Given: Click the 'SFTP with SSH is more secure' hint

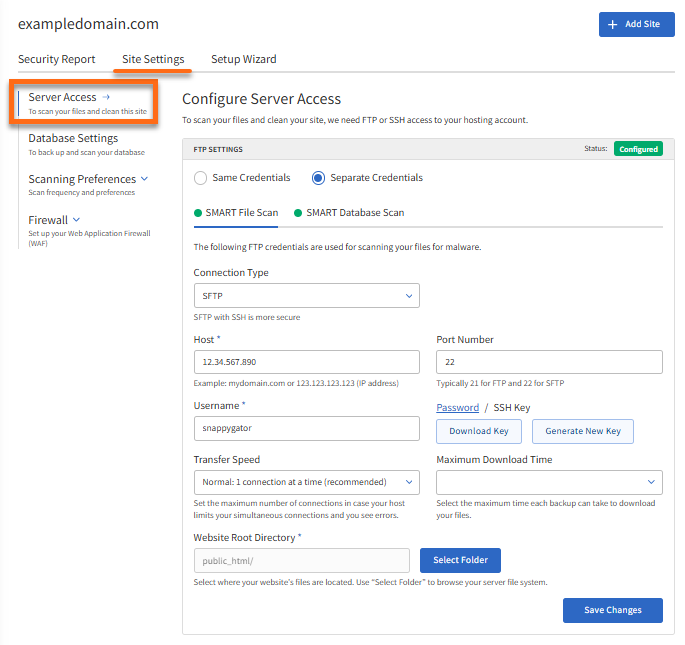Looking at the screenshot, I should [x=247, y=317].
